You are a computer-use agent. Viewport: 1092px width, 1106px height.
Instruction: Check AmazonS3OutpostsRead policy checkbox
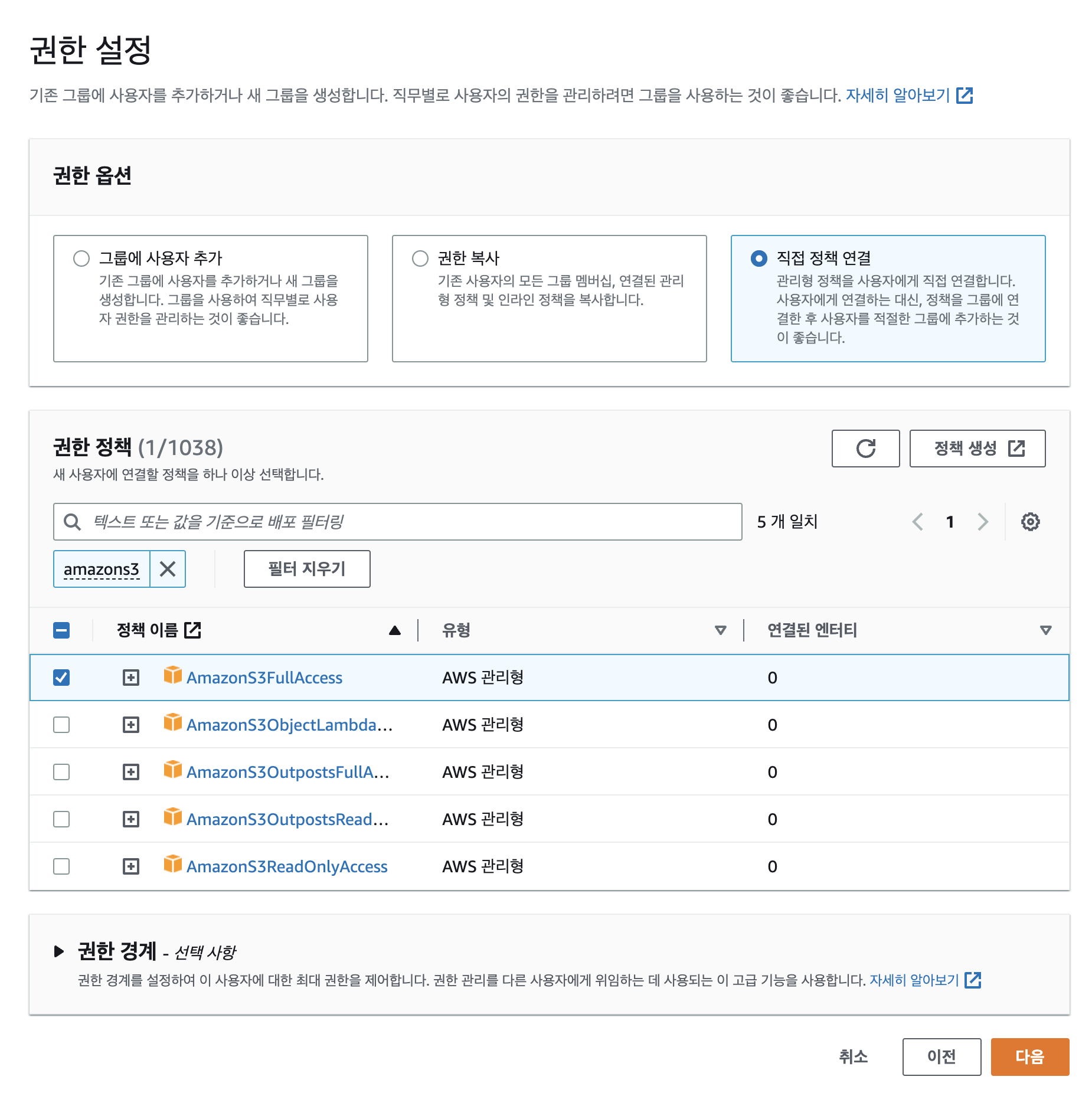coord(61,819)
